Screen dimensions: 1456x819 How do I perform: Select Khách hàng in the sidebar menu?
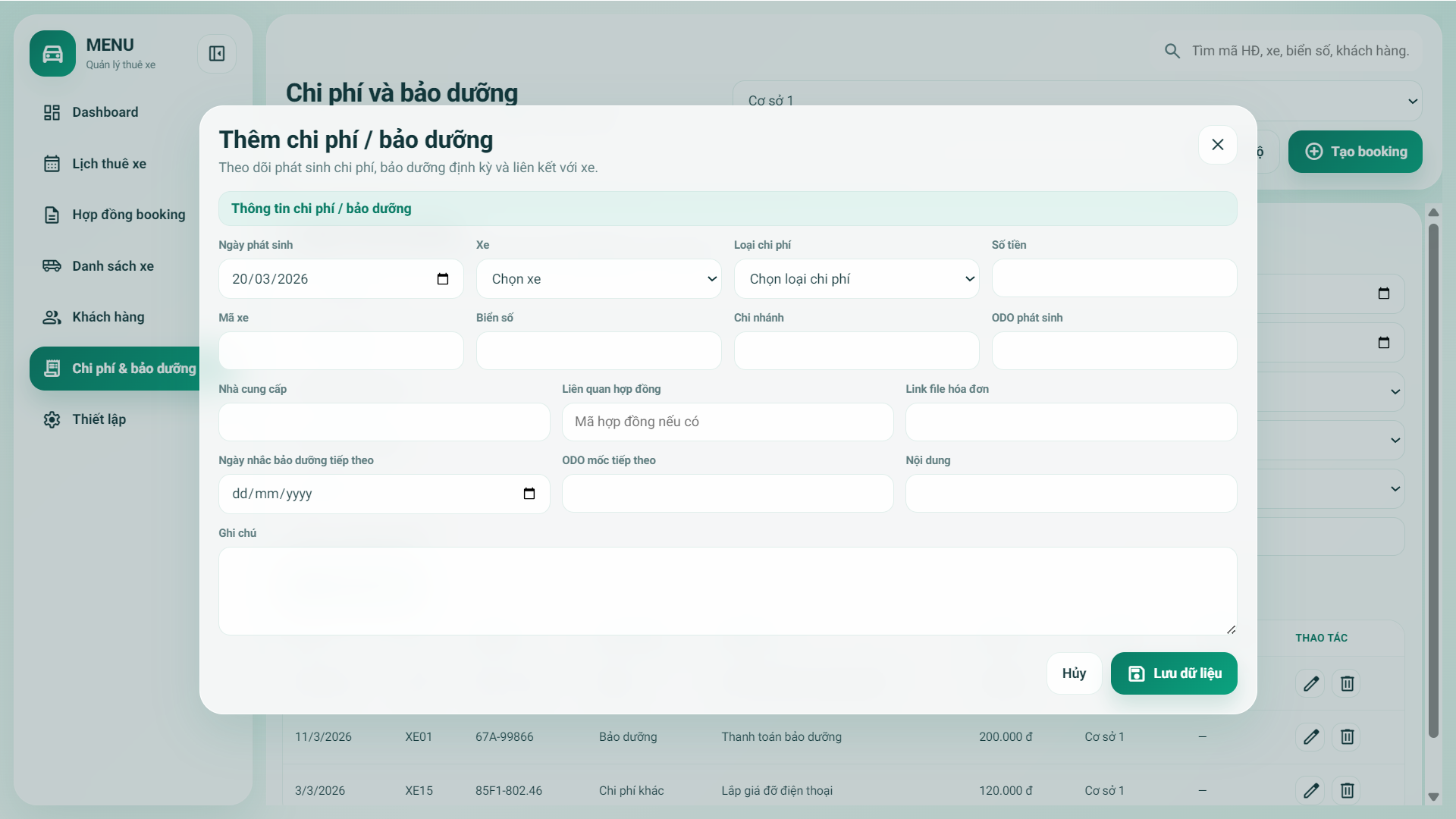[x=107, y=317]
